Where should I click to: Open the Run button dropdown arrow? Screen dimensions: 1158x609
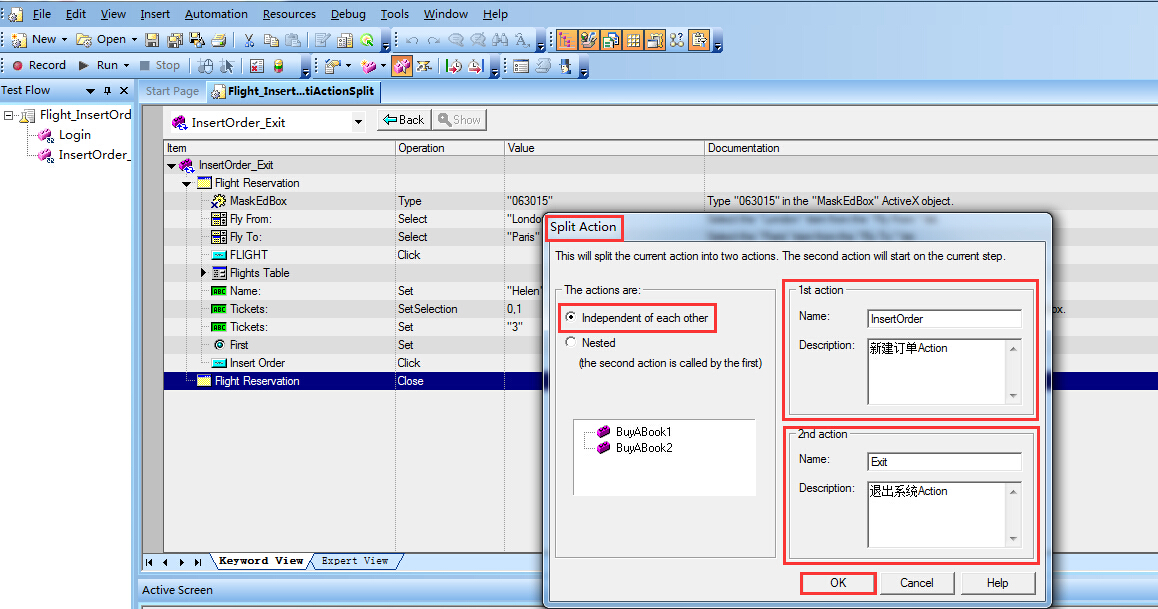point(126,65)
